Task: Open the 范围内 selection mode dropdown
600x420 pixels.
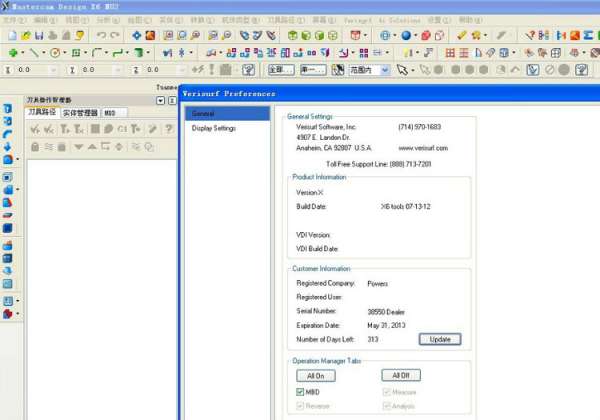Action: (385, 70)
